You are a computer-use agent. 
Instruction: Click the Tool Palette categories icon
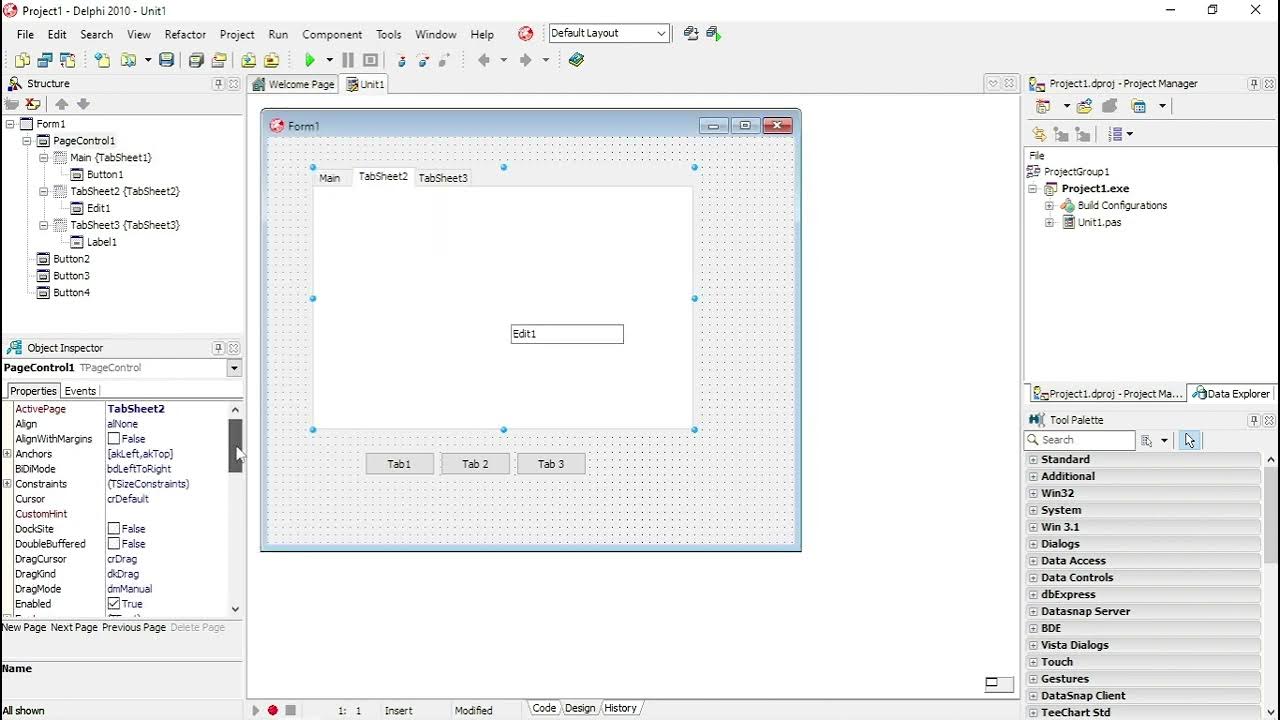pyautogui.click(x=1147, y=440)
